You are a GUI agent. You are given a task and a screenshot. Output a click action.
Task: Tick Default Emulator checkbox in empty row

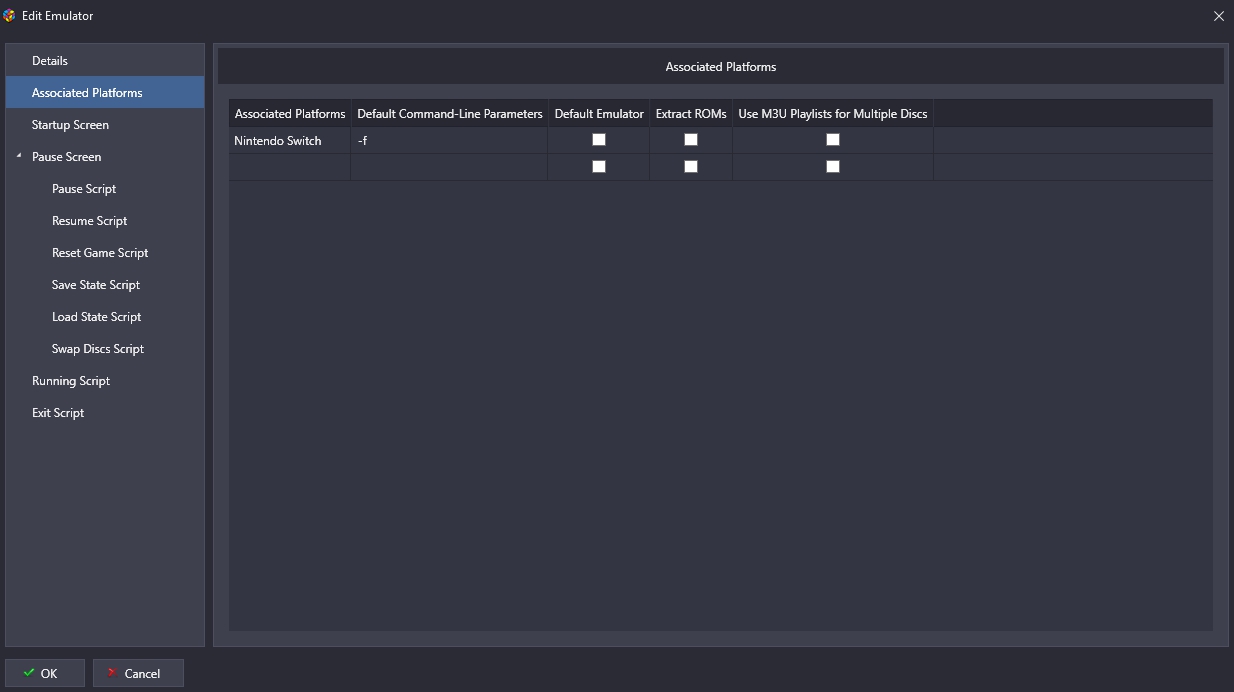click(599, 167)
